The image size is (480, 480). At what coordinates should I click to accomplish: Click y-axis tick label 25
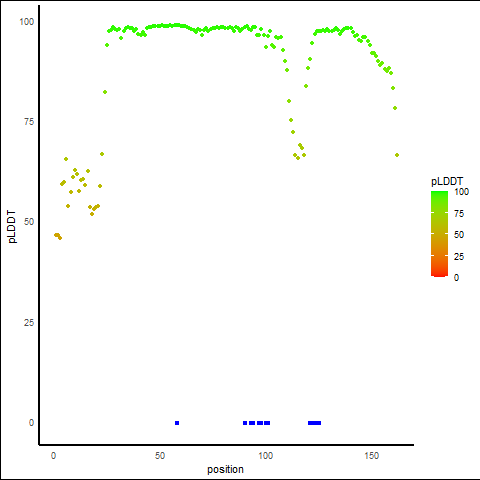click(x=29, y=322)
